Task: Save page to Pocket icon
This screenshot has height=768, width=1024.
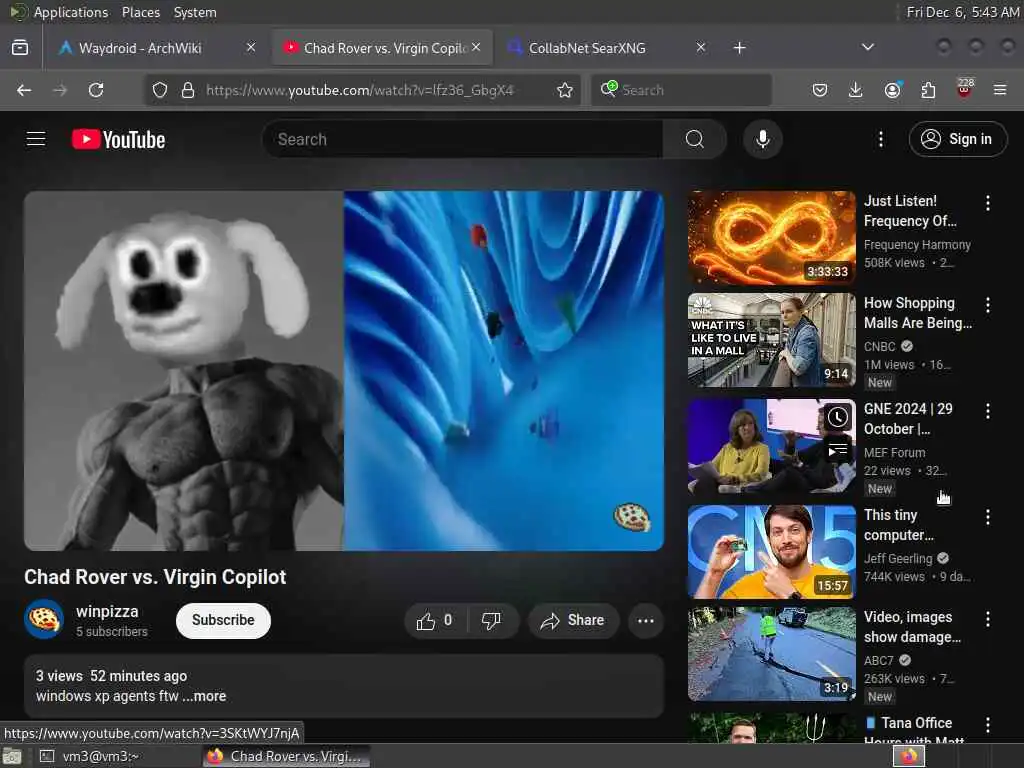Action: point(820,90)
